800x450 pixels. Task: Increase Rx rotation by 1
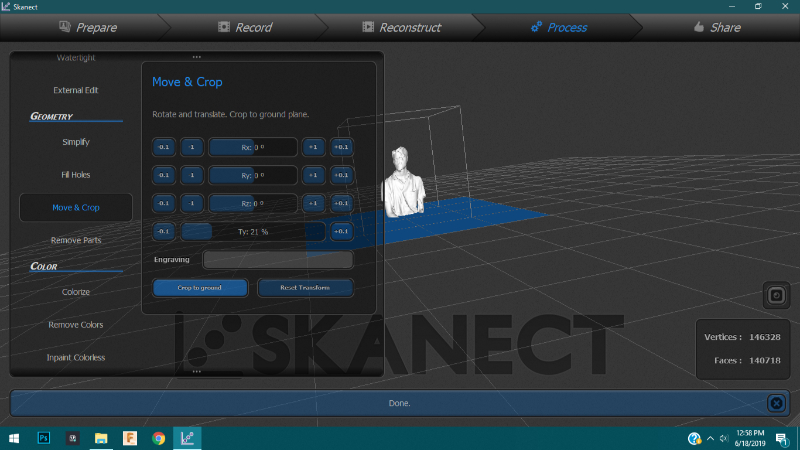[313, 147]
